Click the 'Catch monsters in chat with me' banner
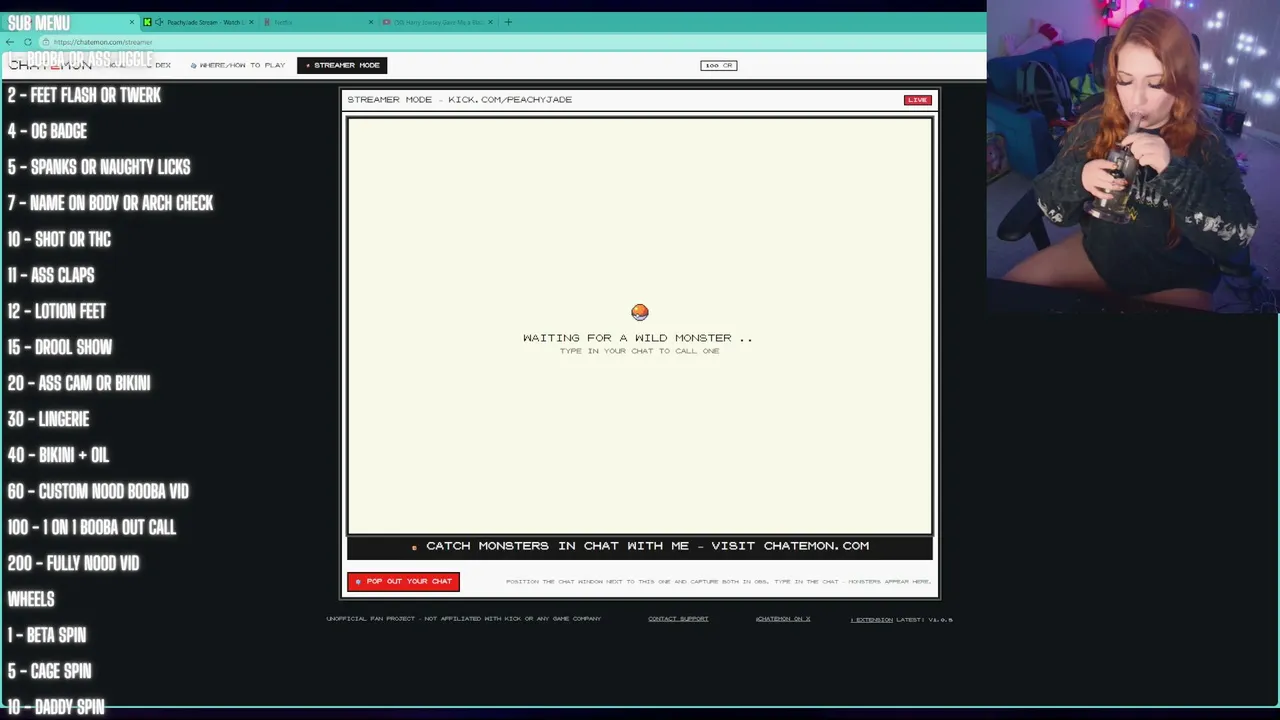The image size is (1280, 720). [x=640, y=546]
